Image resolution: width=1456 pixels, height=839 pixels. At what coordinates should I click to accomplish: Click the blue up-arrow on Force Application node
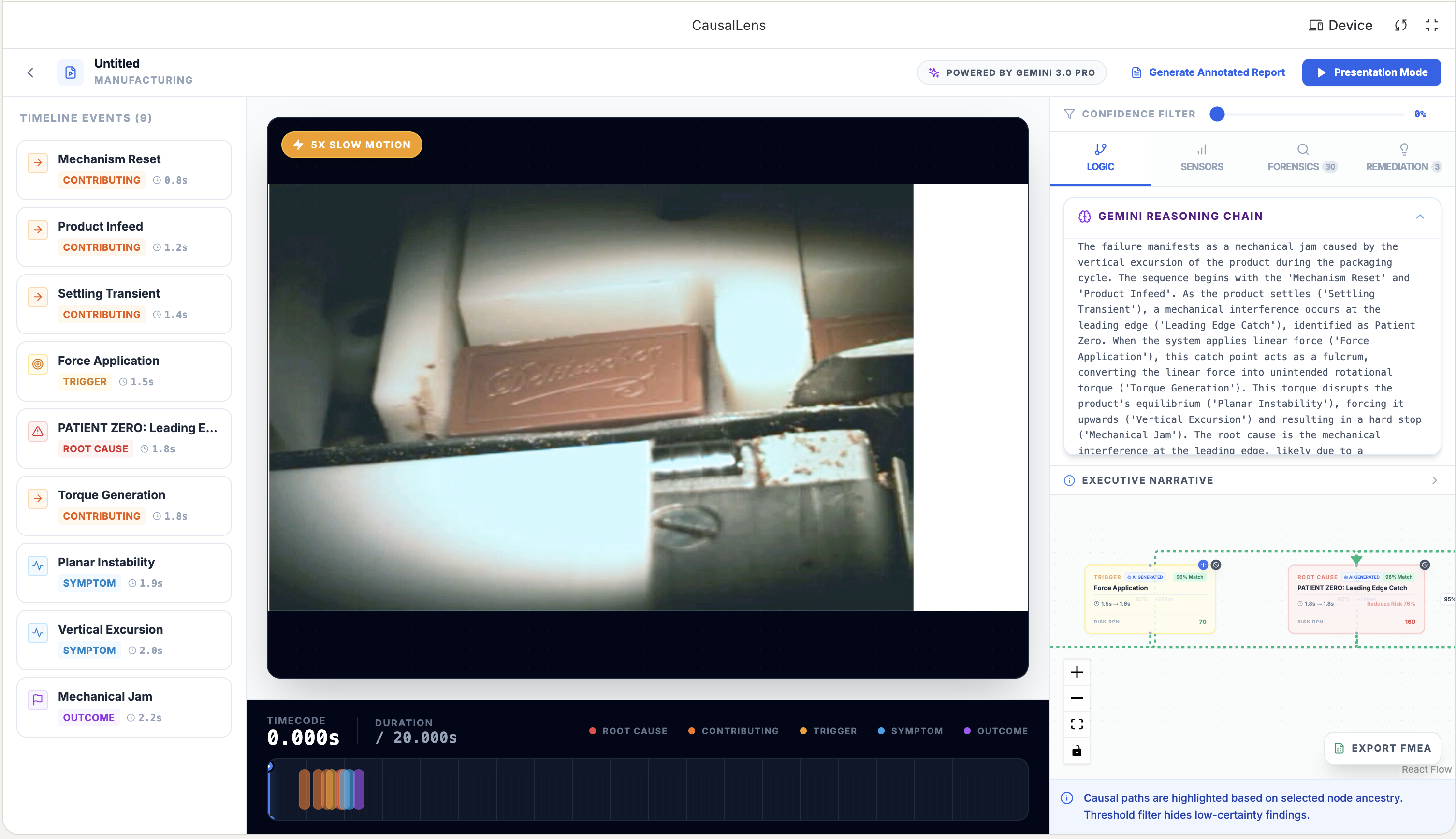click(x=1203, y=564)
